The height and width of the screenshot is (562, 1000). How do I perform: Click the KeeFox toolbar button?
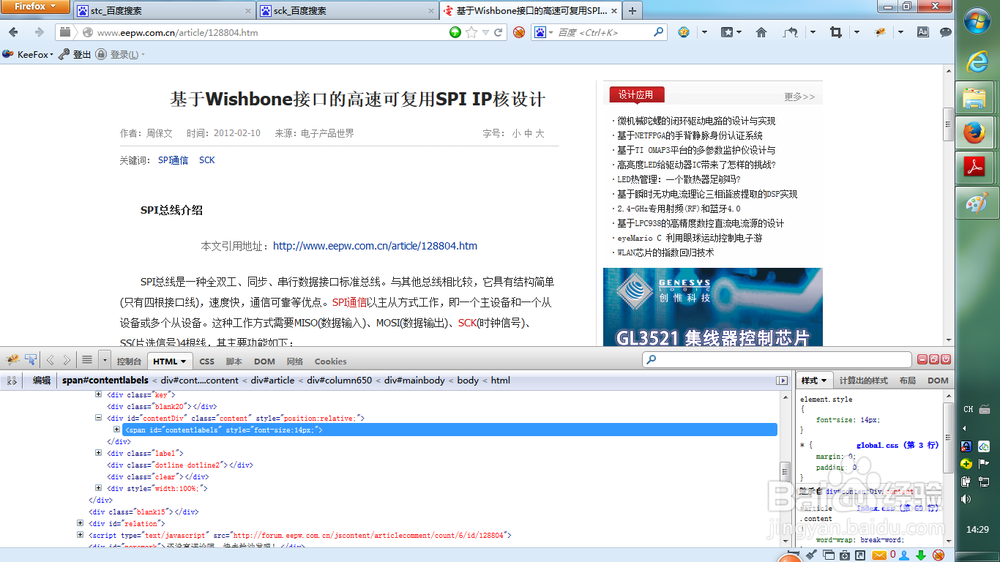click(x=28, y=54)
